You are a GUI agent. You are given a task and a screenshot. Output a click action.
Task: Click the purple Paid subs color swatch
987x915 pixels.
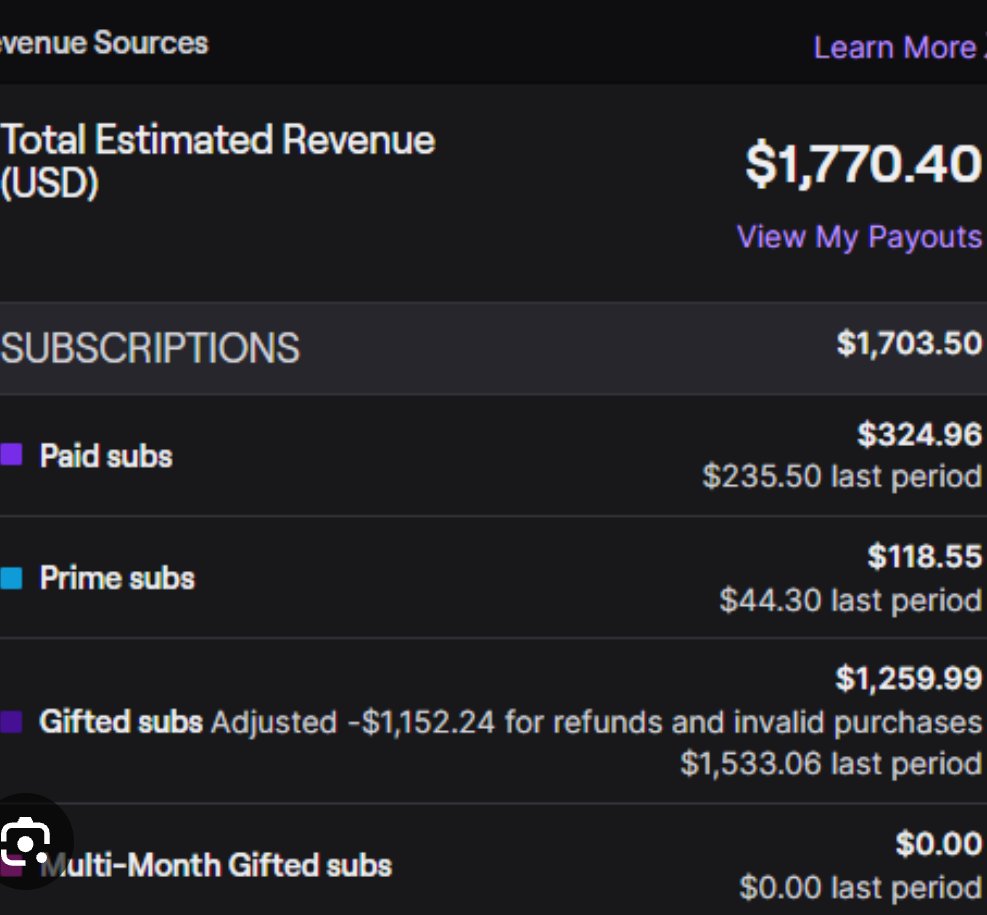[11, 454]
